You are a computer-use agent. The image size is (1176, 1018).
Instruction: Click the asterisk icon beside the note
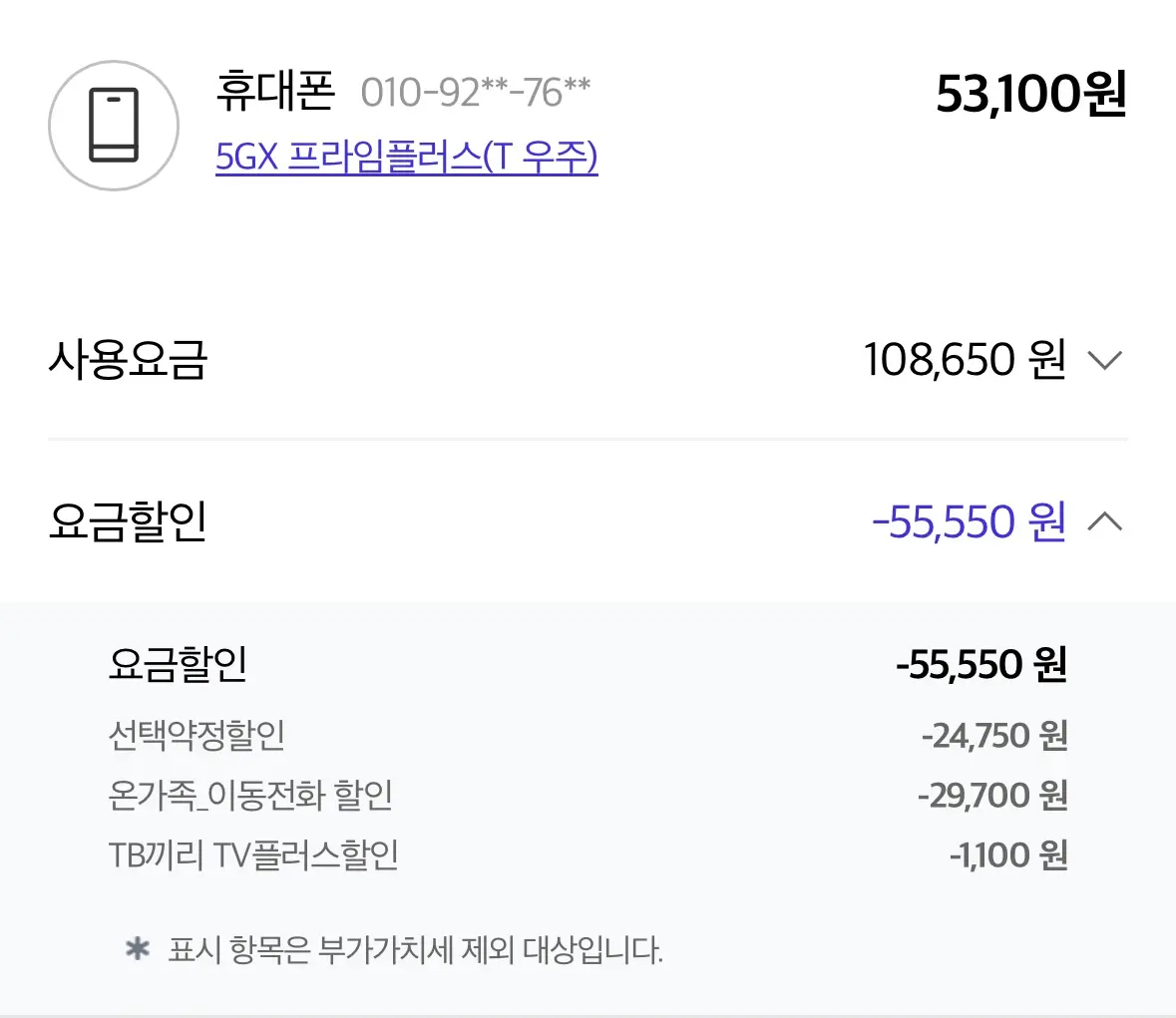pyautogui.click(x=137, y=949)
